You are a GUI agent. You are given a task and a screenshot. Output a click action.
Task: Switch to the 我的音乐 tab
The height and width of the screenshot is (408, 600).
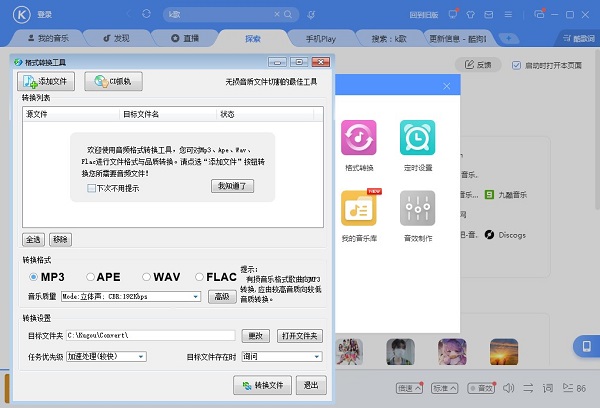(x=51, y=39)
